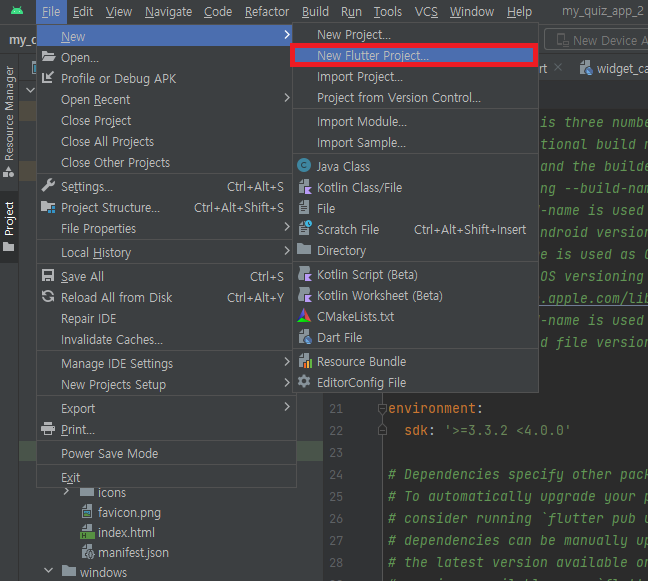
Task: Select Import Module... entry
Action: point(415,121)
